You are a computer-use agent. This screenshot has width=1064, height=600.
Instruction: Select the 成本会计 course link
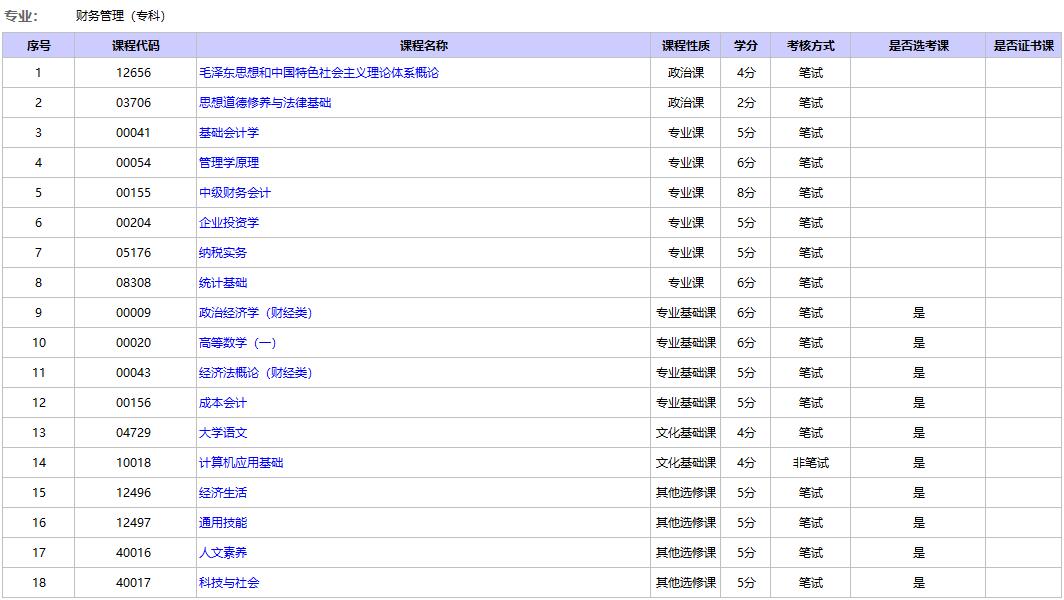click(223, 402)
